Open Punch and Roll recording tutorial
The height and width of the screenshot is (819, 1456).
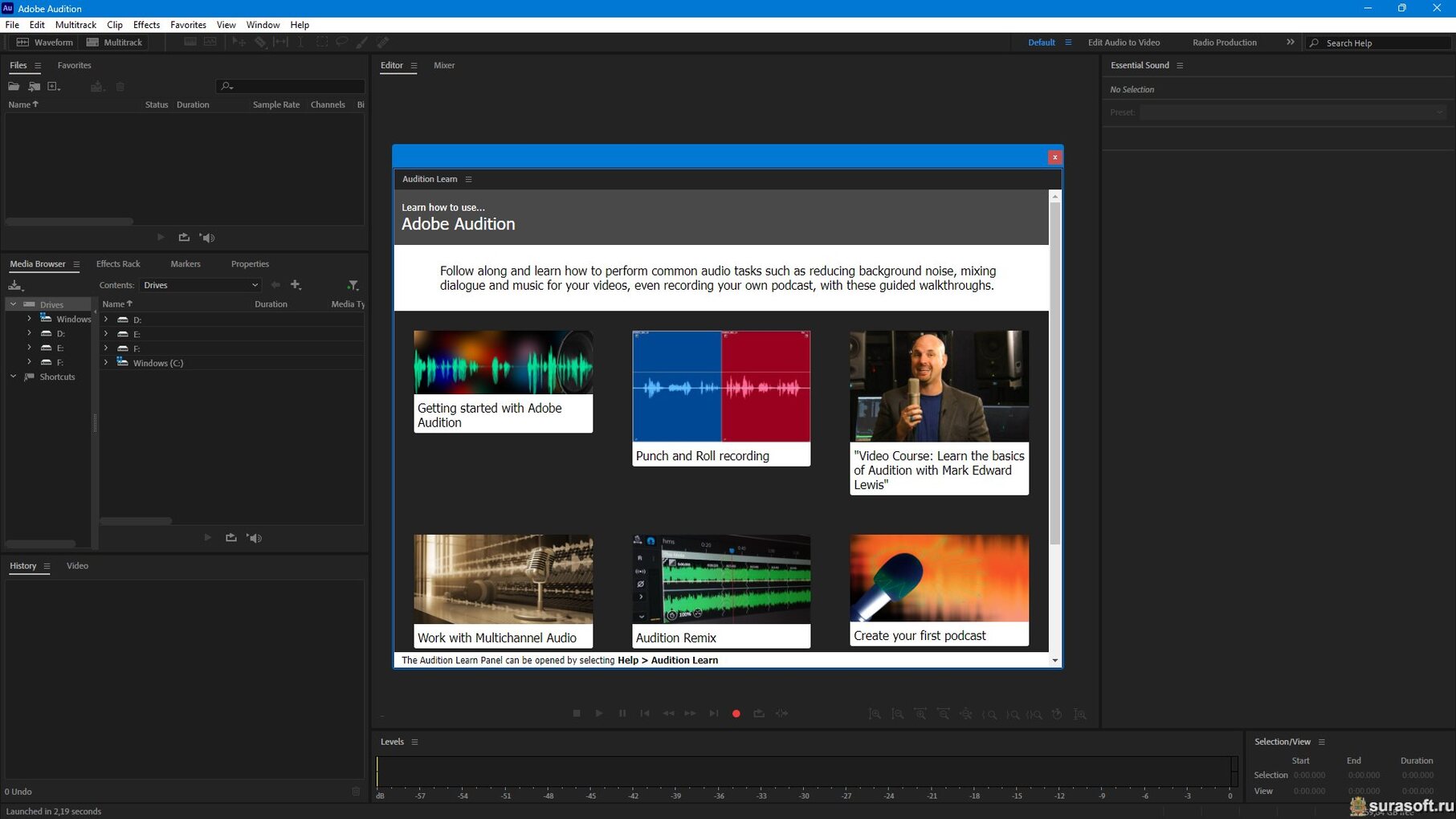(721, 398)
